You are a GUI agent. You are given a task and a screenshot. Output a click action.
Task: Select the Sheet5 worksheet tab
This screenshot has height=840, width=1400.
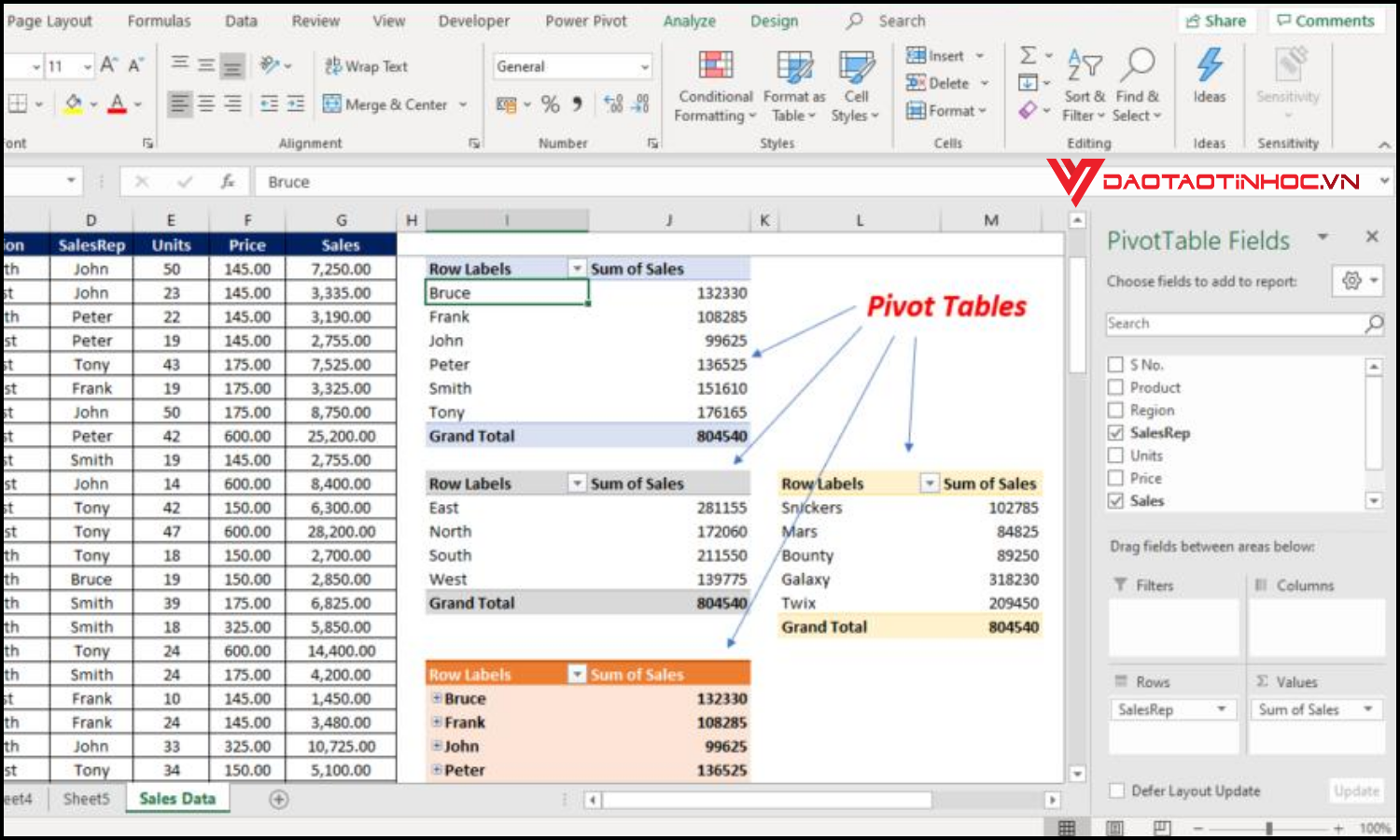pos(85,799)
